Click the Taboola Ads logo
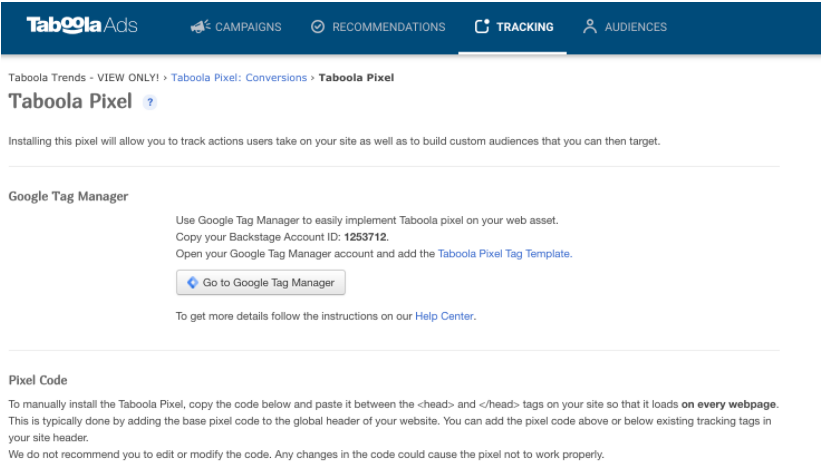Image resolution: width=824 pixels, height=465 pixels. [82, 25]
